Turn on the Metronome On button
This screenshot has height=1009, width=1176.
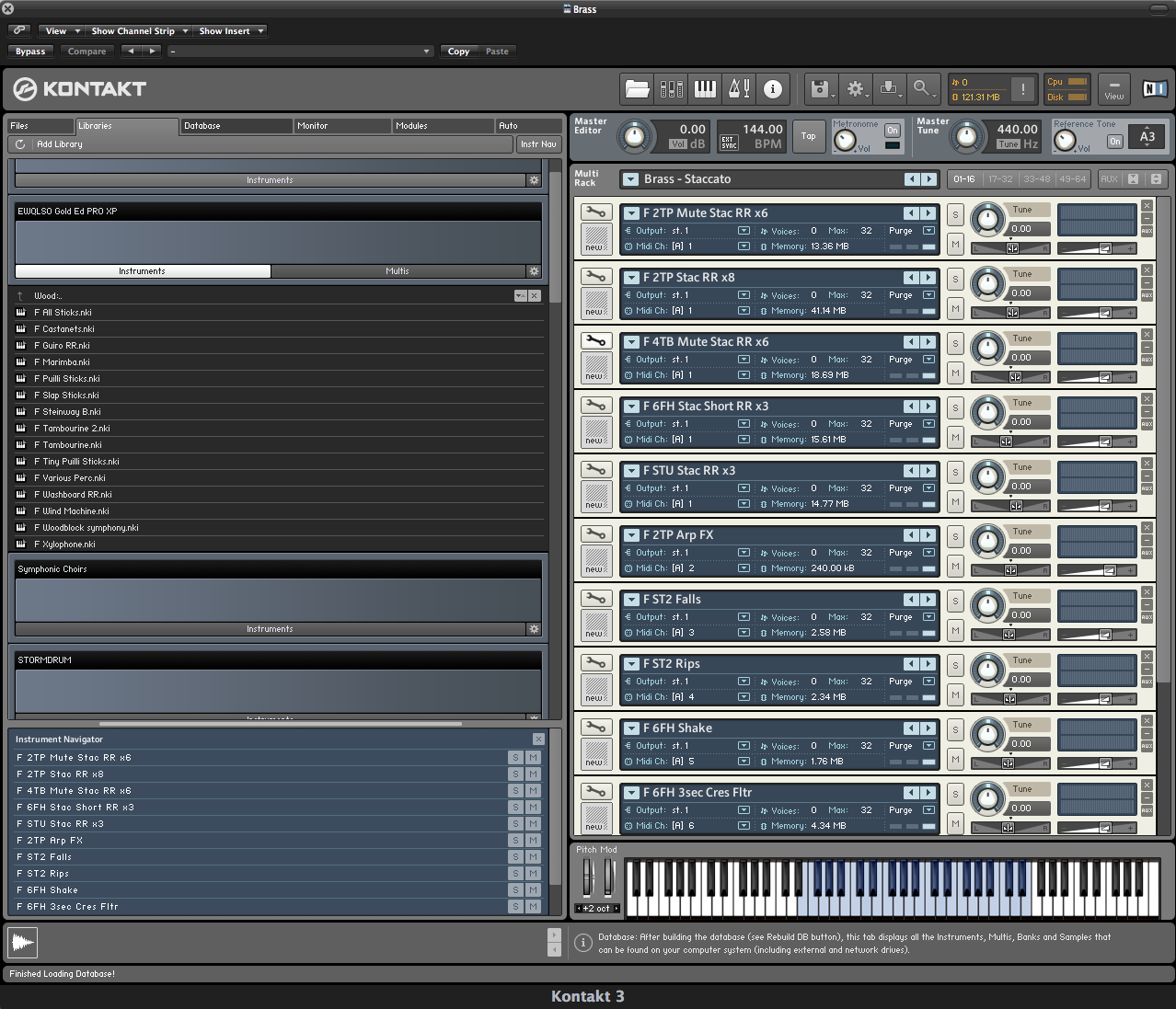[892, 131]
